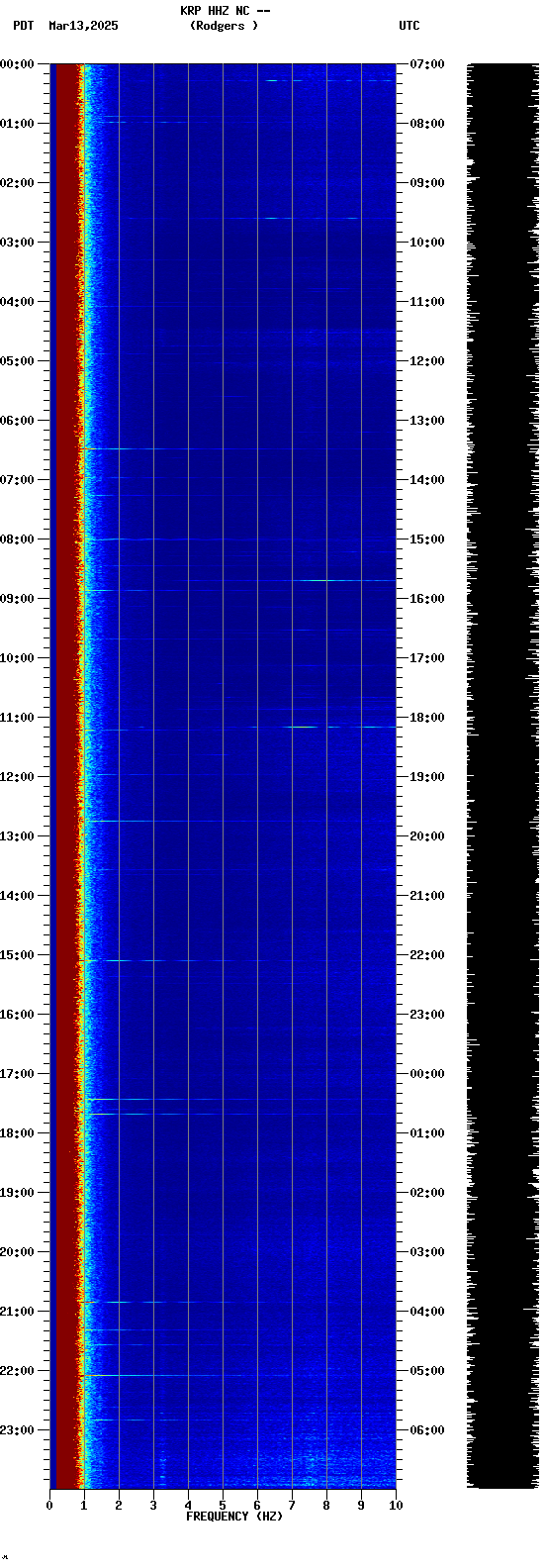This screenshot has height=1568, width=546.
Task: Select the 03:00 PDT time tick label
Action: [x=17, y=243]
